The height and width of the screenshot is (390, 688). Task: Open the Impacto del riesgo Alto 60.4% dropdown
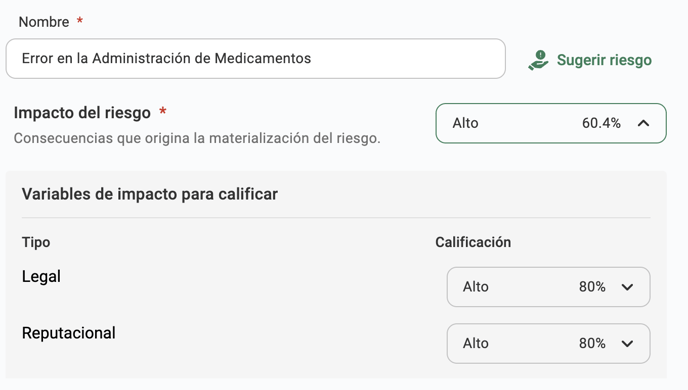(x=551, y=123)
